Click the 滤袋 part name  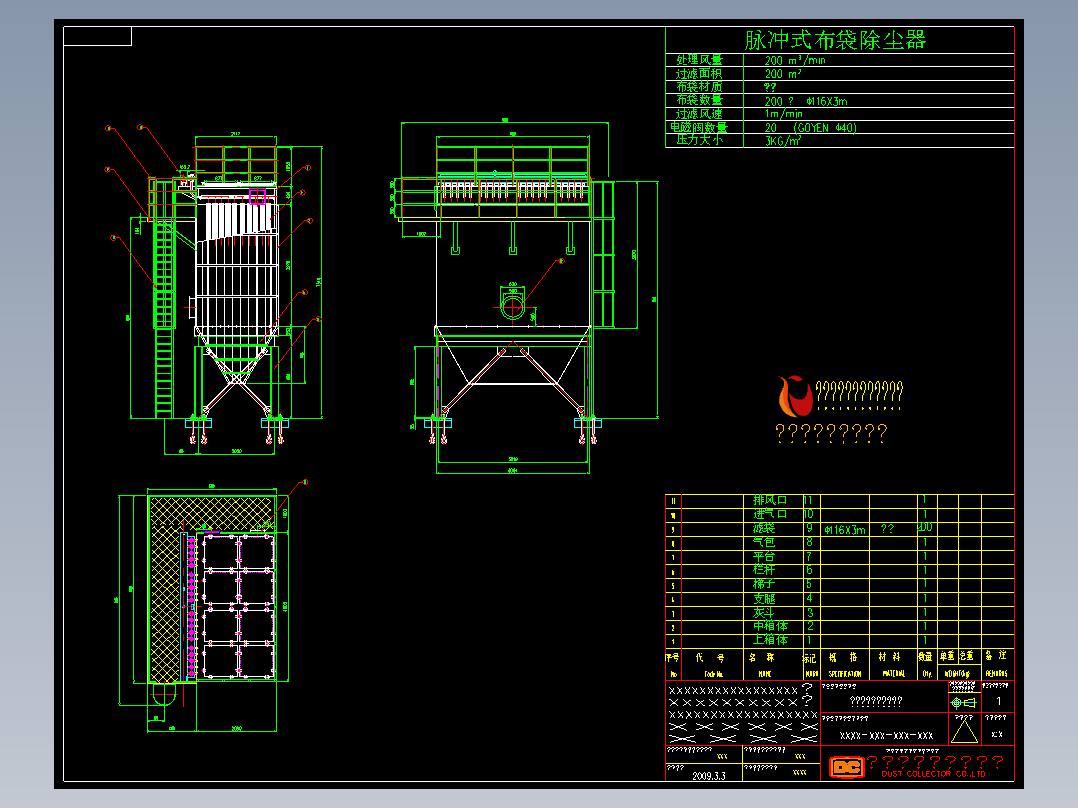pyautogui.click(x=764, y=528)
